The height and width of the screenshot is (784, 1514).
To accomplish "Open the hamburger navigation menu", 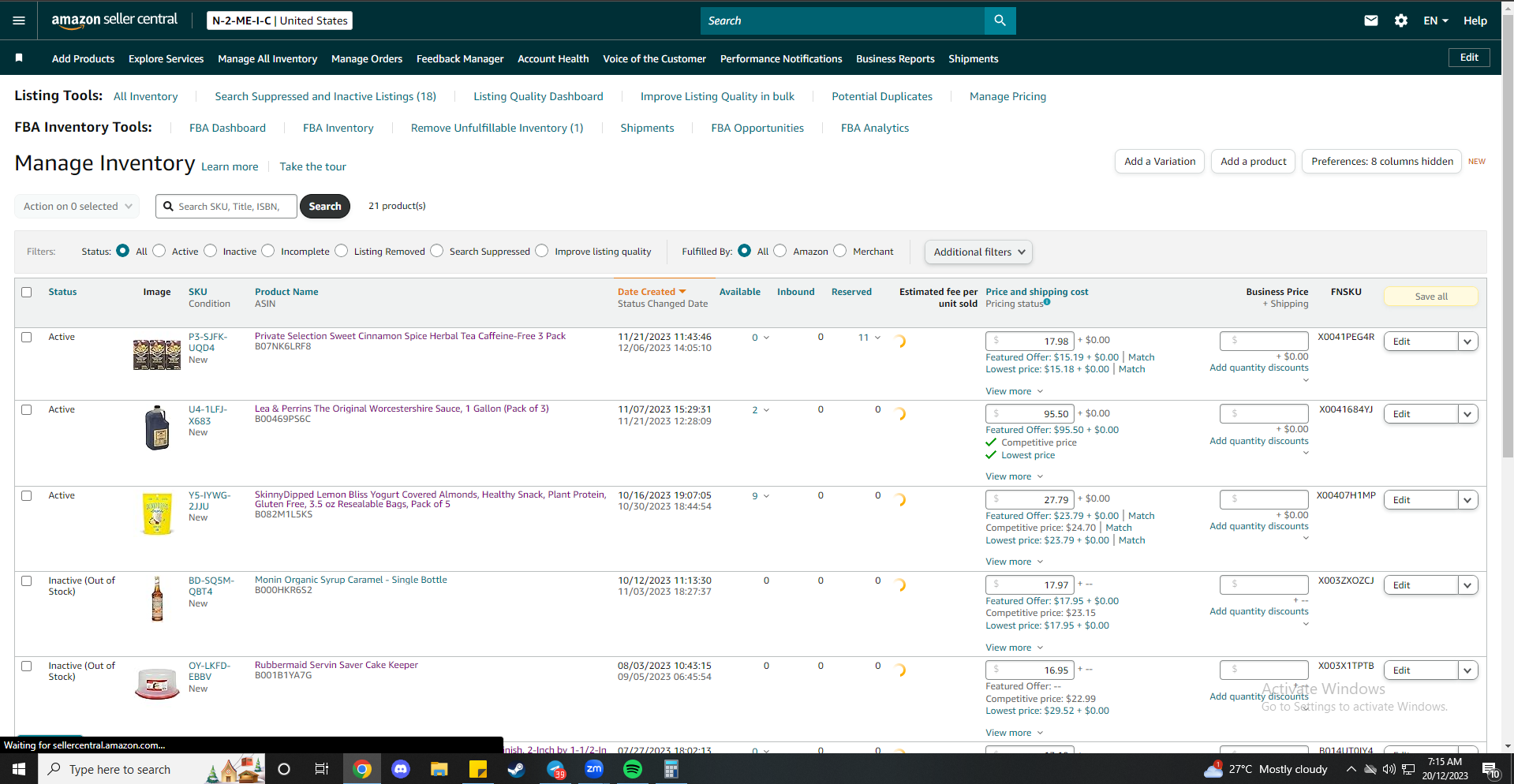I will pos(19,21).
